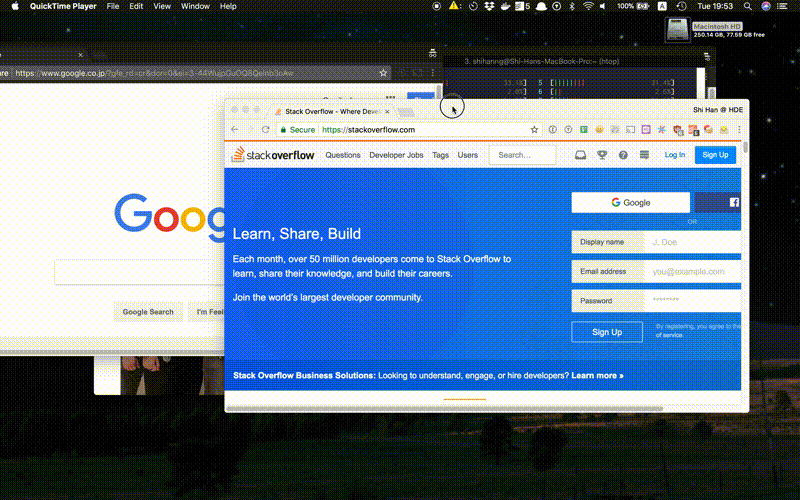The height and width of the screenshot is (500, 800).
Task: Open the Chrome three-dot menu in Stack Overflow window
Action: [739, 130]
